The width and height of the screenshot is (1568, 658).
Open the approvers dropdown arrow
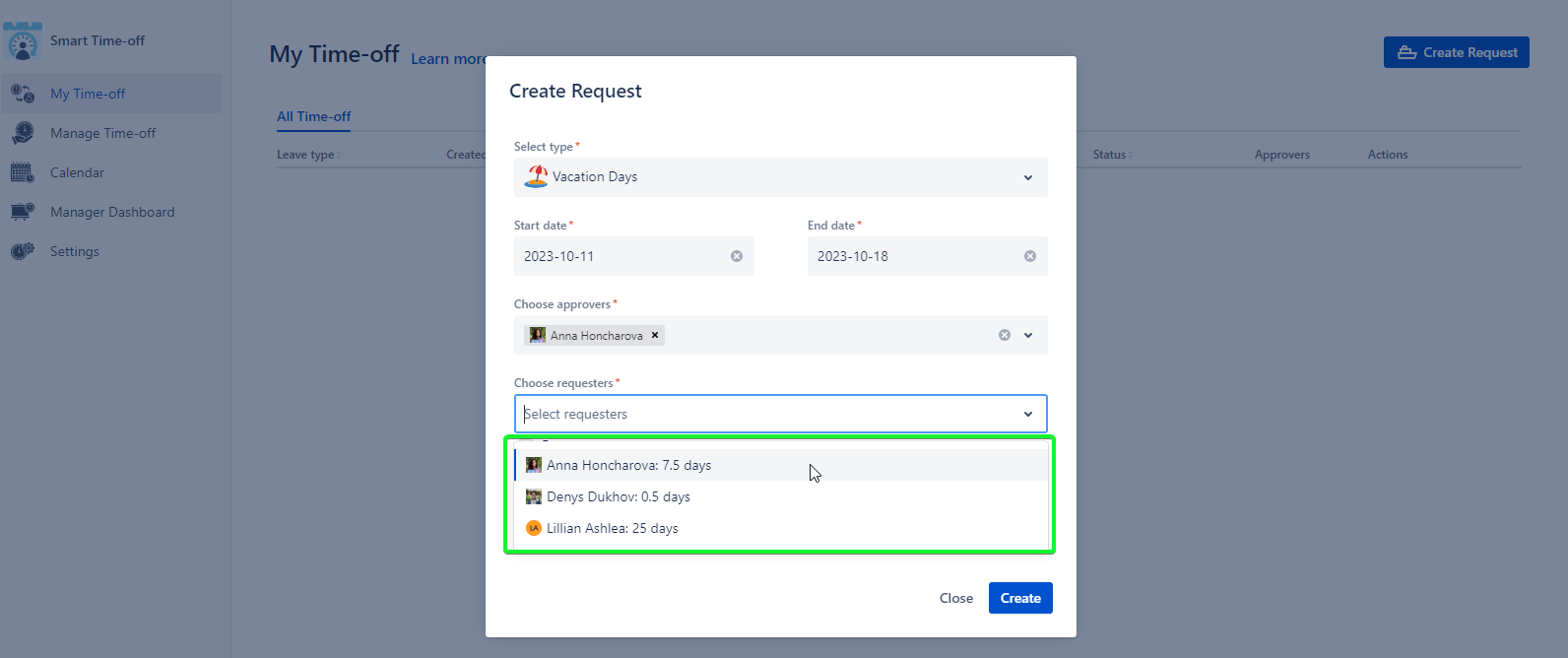pyautogui.click(x=1027, y=335)
